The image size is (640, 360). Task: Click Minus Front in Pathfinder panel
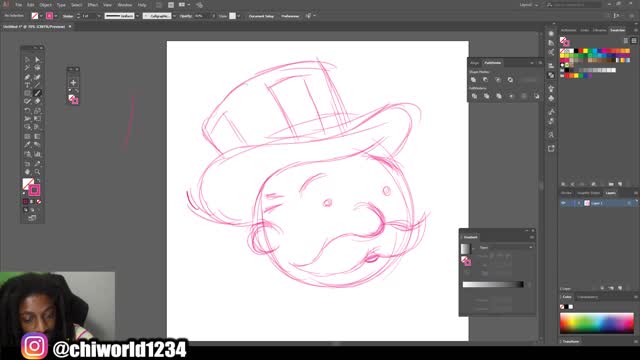[x=486, y=80]
